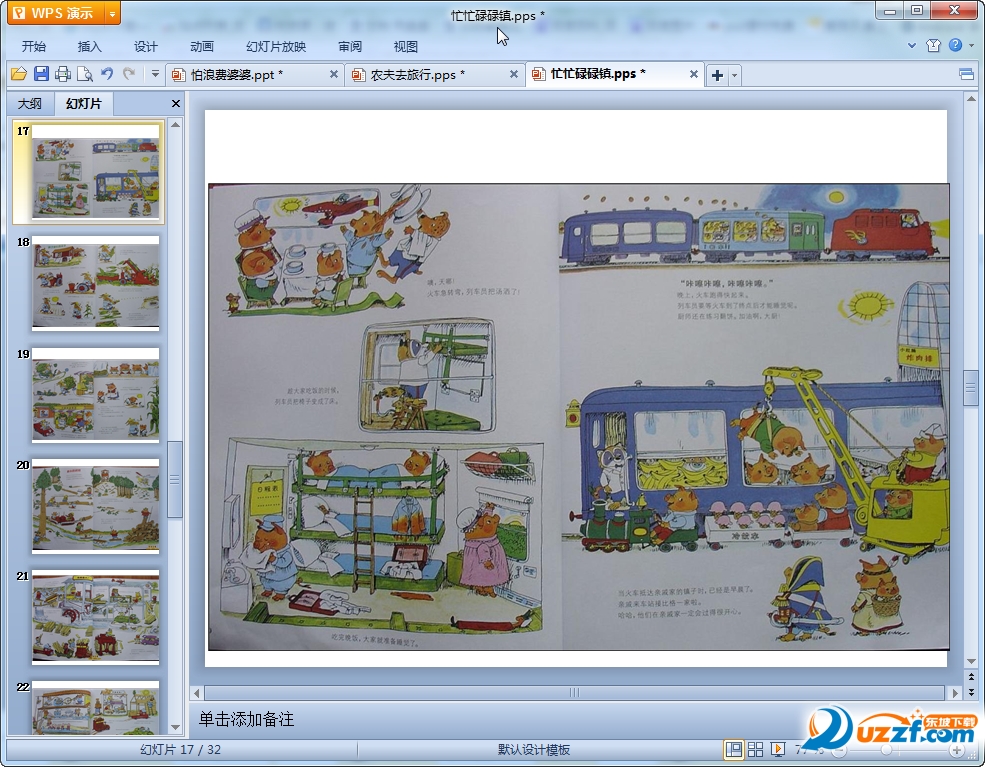Click the horizontal scrollbar thumb
Image resolution: width=985 pixels, height=767 pixels.
574,693
